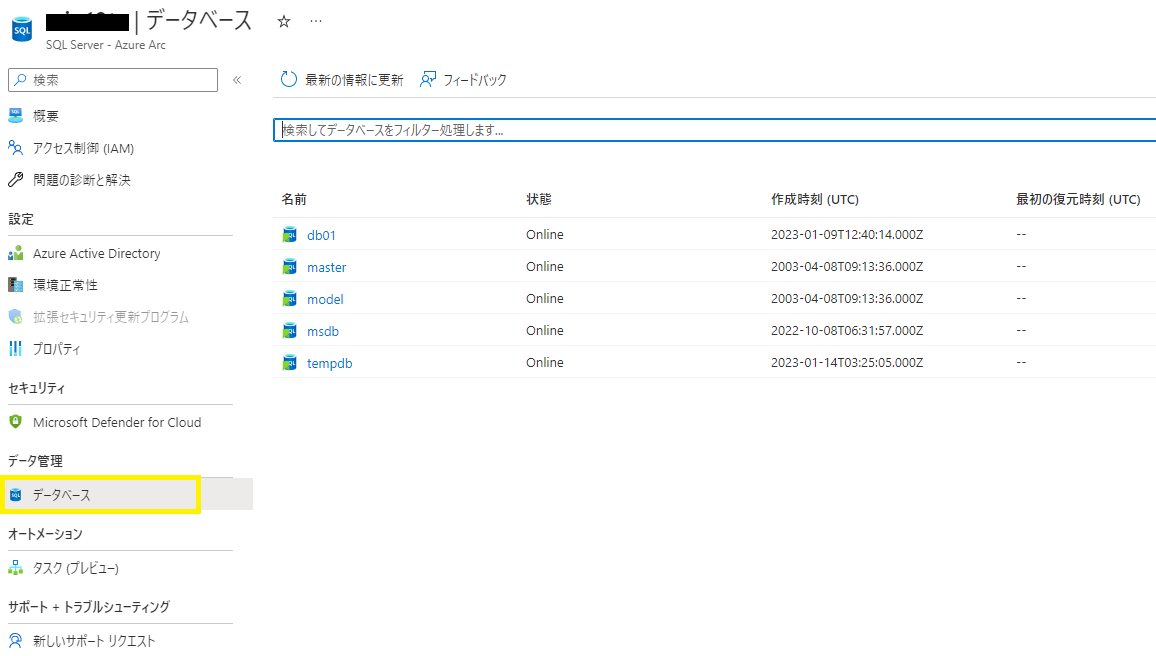
Task: Click the refresh icon in the toolbar
Action: 289,80
